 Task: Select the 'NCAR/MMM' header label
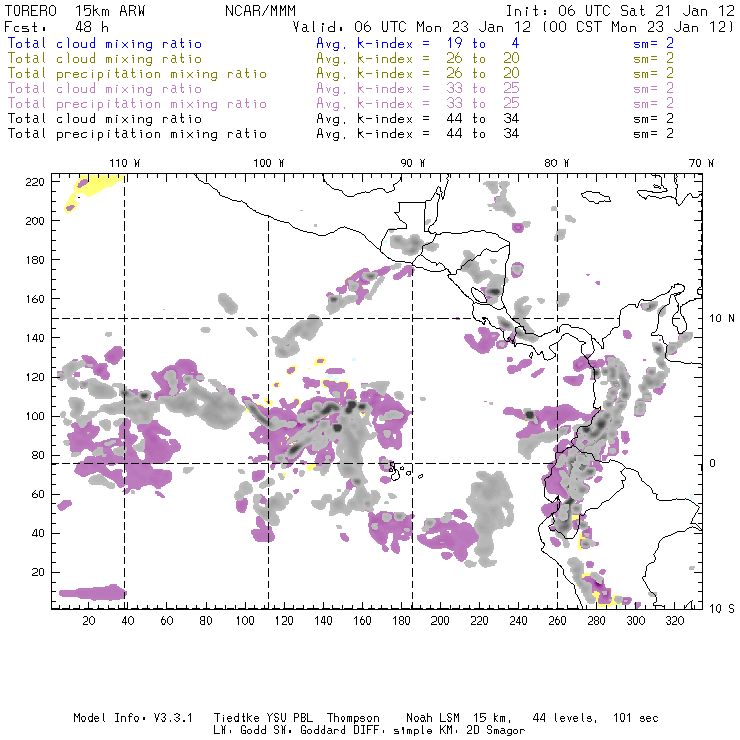tap(260, 11)
